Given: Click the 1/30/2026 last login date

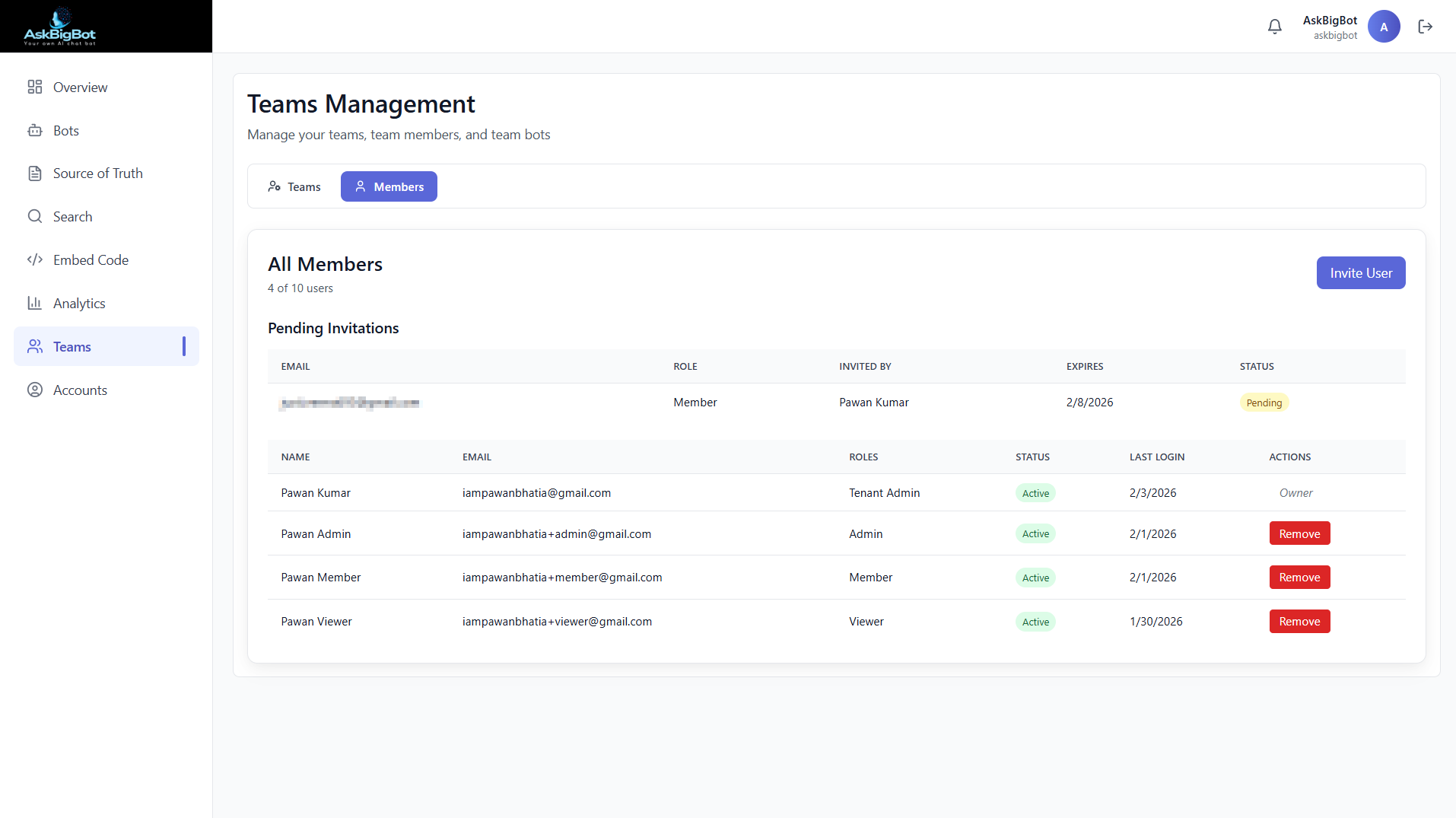Looking at the screenshot, I should tap(1156, 622).
